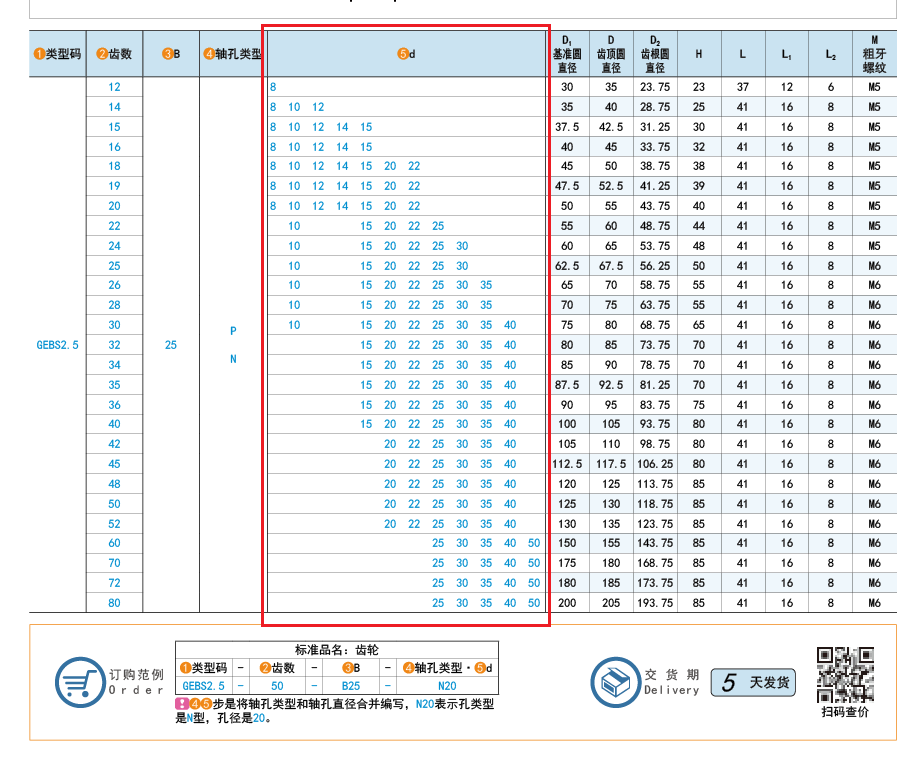Select tooth count 28
This screenshot has width=921, height=765.
pos(115,306)
